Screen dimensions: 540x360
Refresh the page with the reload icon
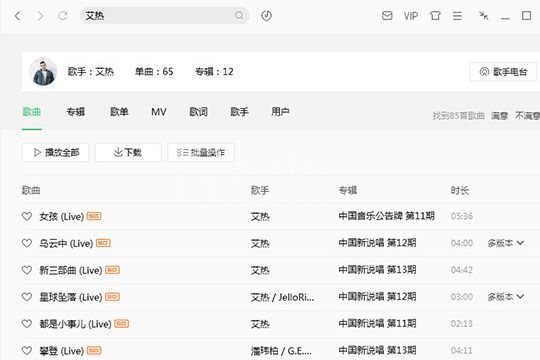coord(63,16)
